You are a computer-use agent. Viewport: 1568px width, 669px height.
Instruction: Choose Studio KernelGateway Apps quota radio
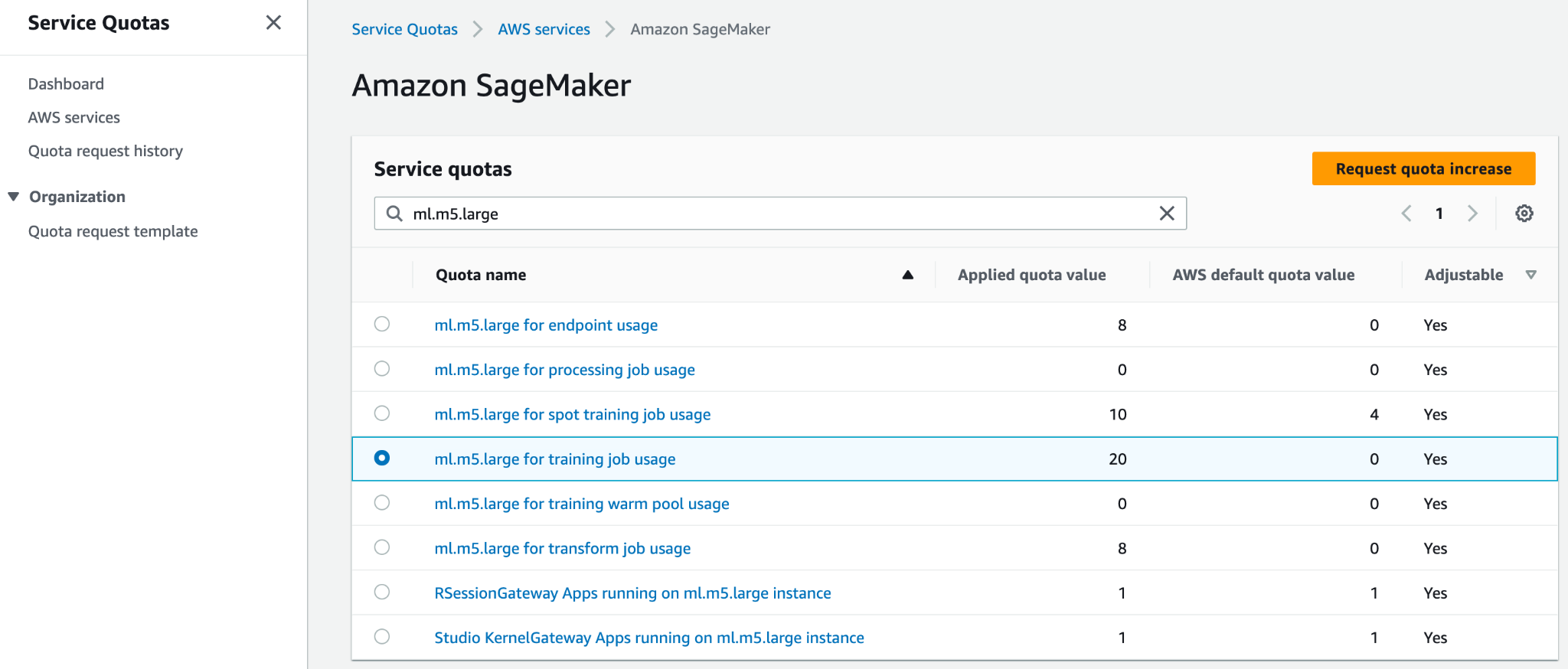pyautogui.click(x=382, y=637)
